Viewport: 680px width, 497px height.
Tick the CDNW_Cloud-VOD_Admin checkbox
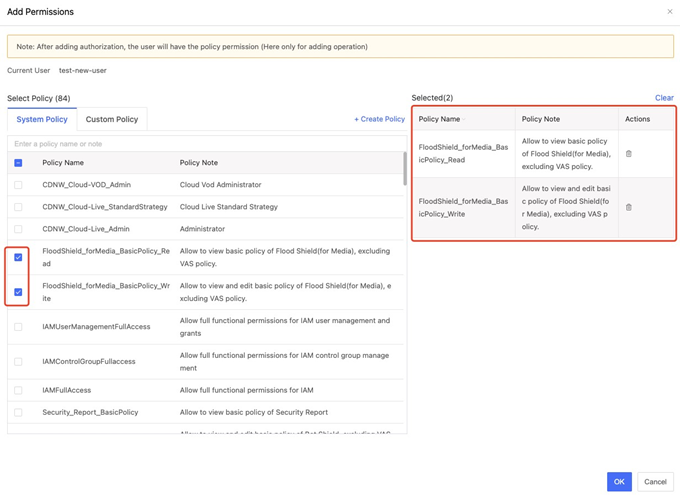(x=18, y=185)
